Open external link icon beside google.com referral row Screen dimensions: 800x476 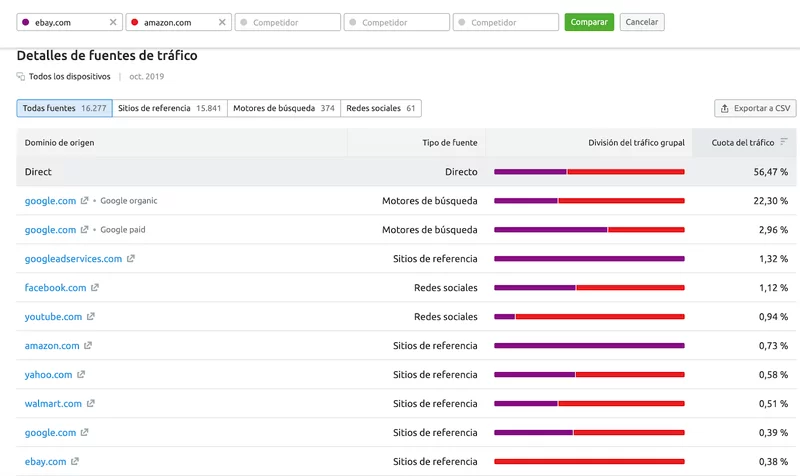coord(85,432)
